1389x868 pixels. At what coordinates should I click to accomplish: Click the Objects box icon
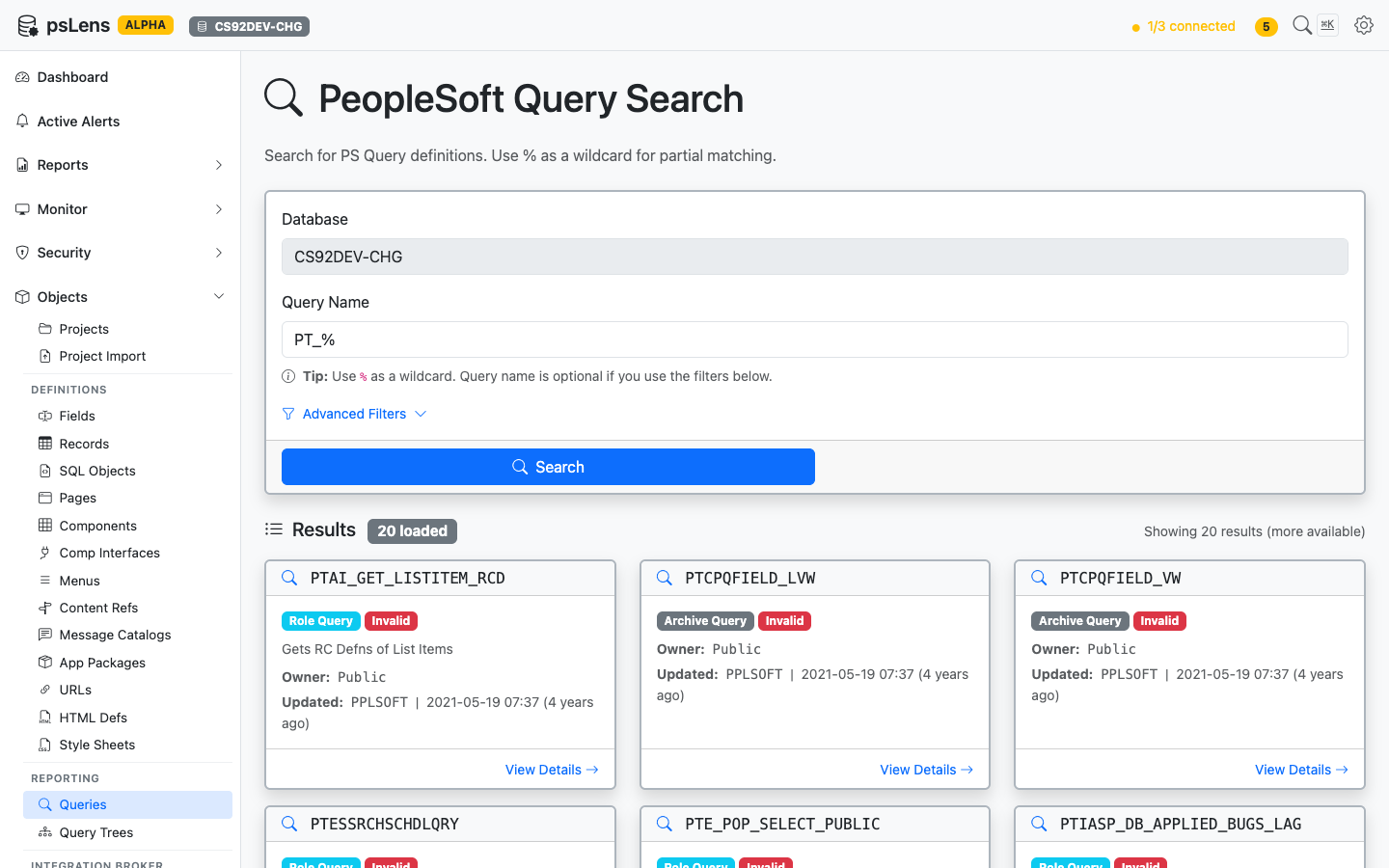(22, 297)
